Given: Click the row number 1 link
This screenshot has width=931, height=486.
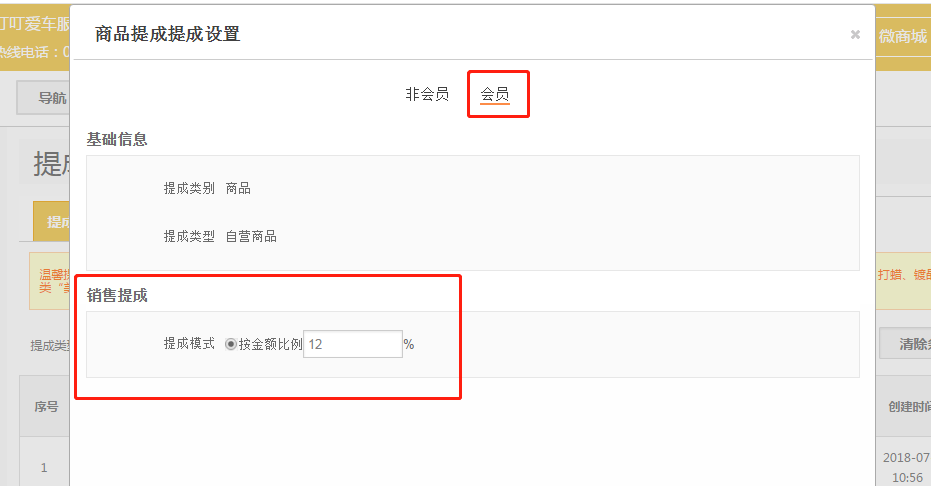Looking at the screenshot, I should [x=44, y=467].
